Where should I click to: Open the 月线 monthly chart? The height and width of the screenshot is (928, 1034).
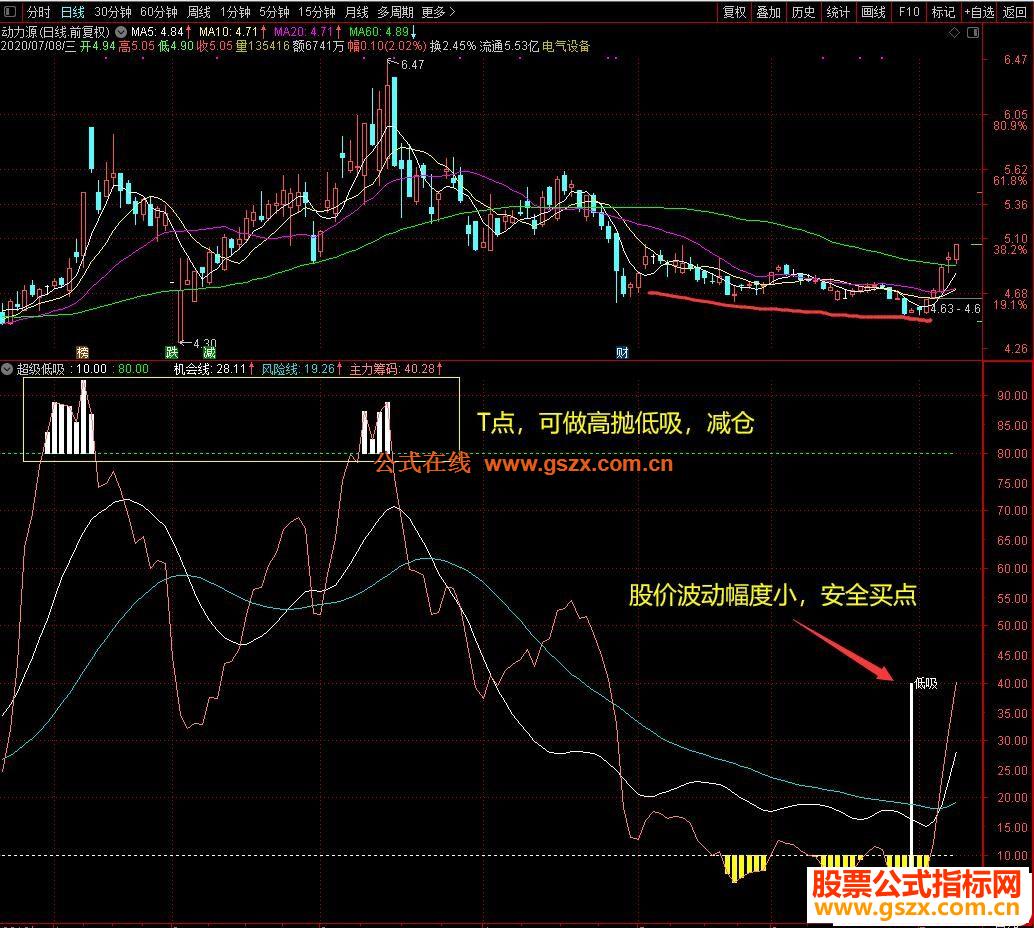(356, 12)
